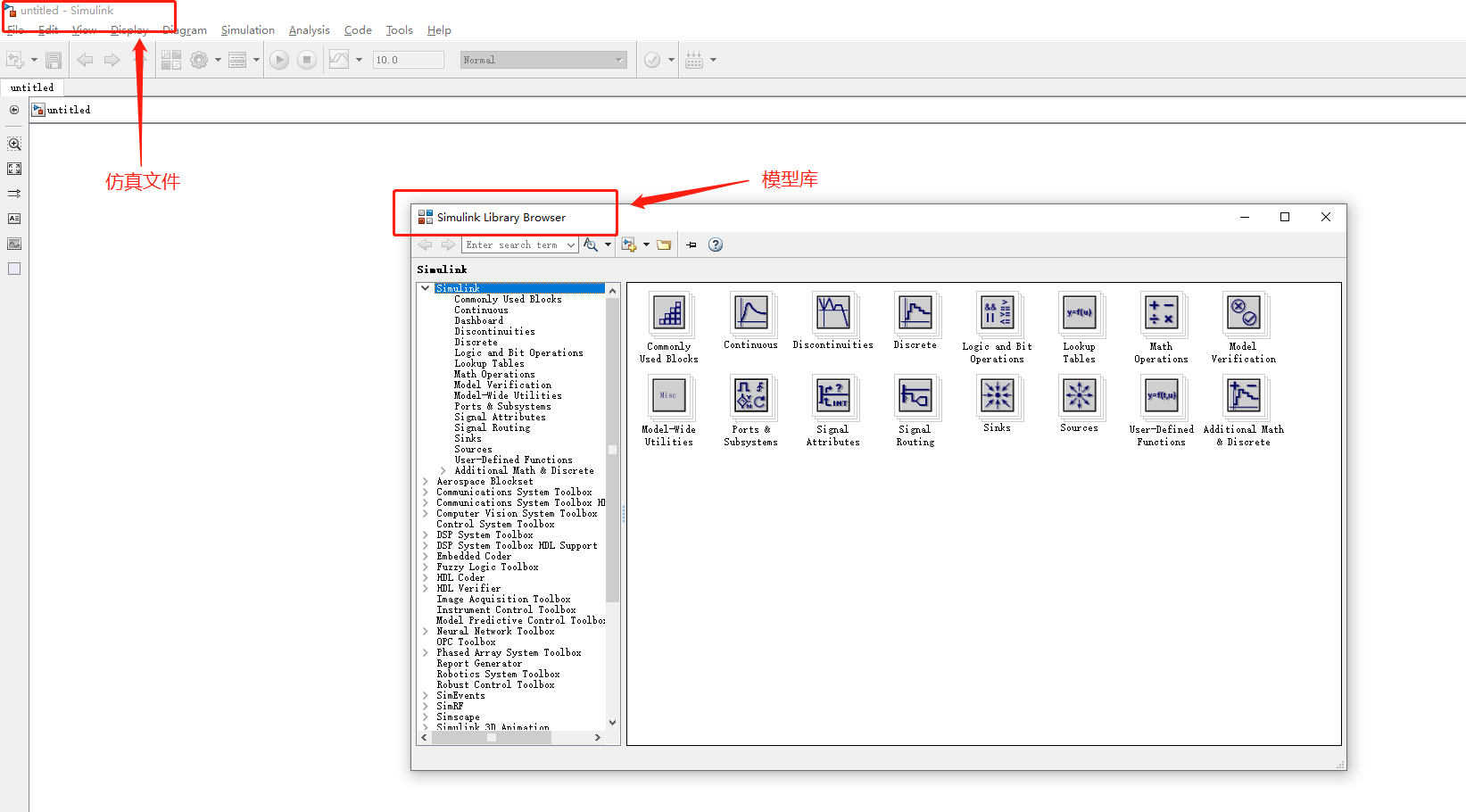Select the Annotation tool in the palette
Screen dimensions: 1466x812
click(14, 219)
